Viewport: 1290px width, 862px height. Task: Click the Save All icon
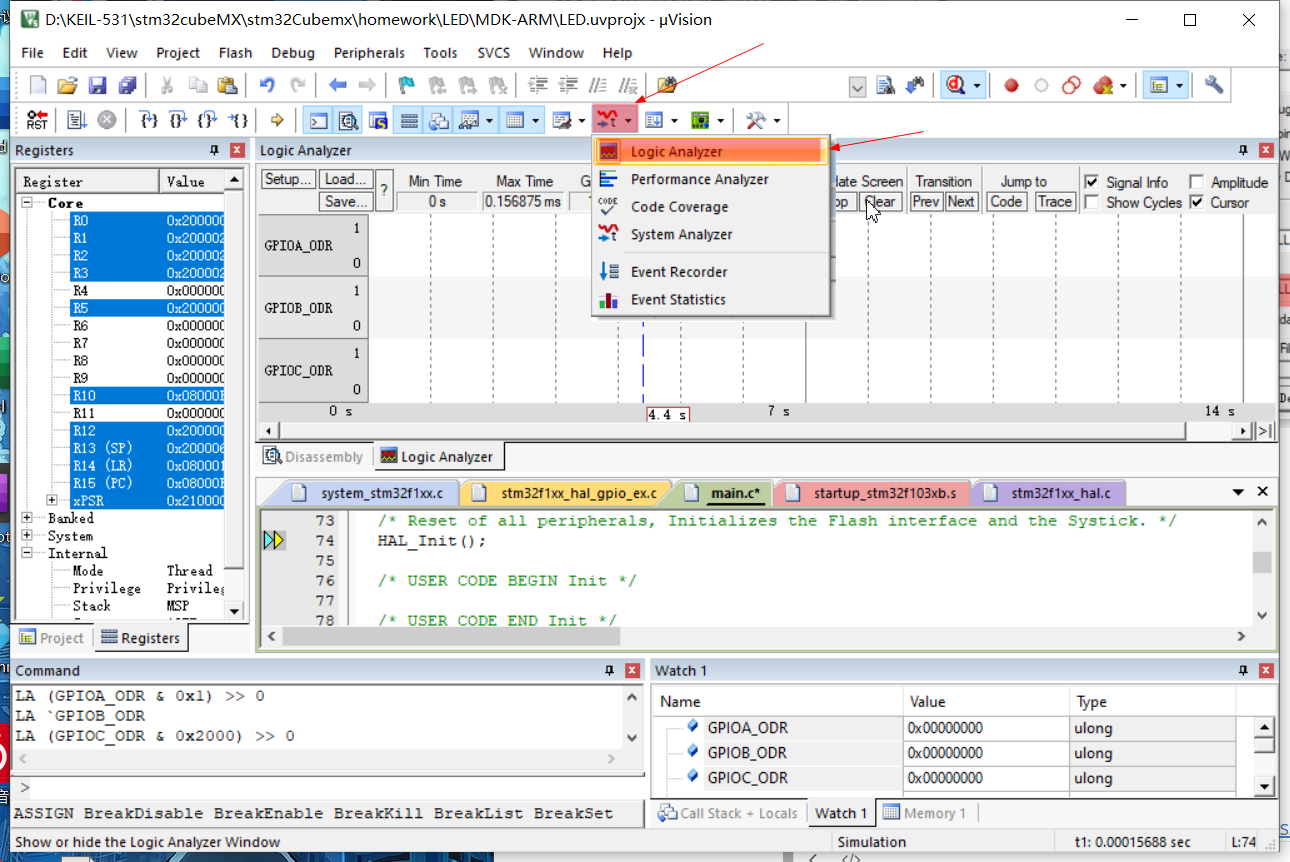(127, 85)
